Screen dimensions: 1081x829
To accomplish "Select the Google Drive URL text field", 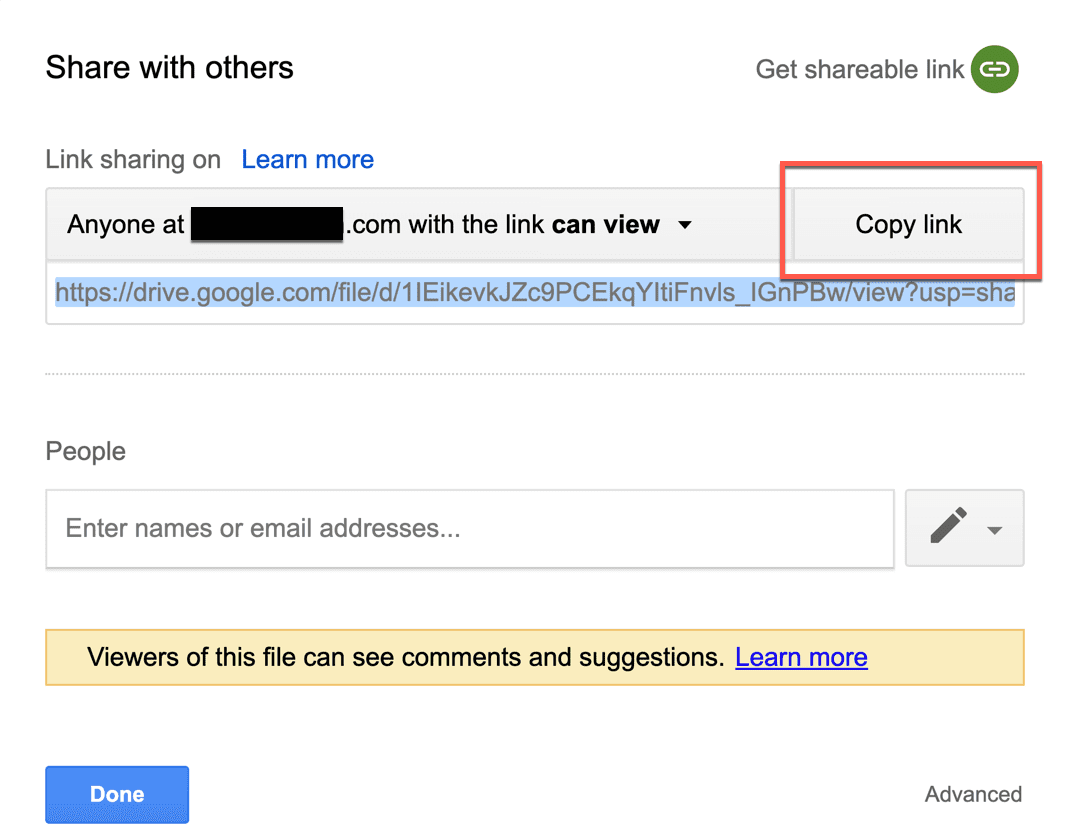I will tap(534, 293).
